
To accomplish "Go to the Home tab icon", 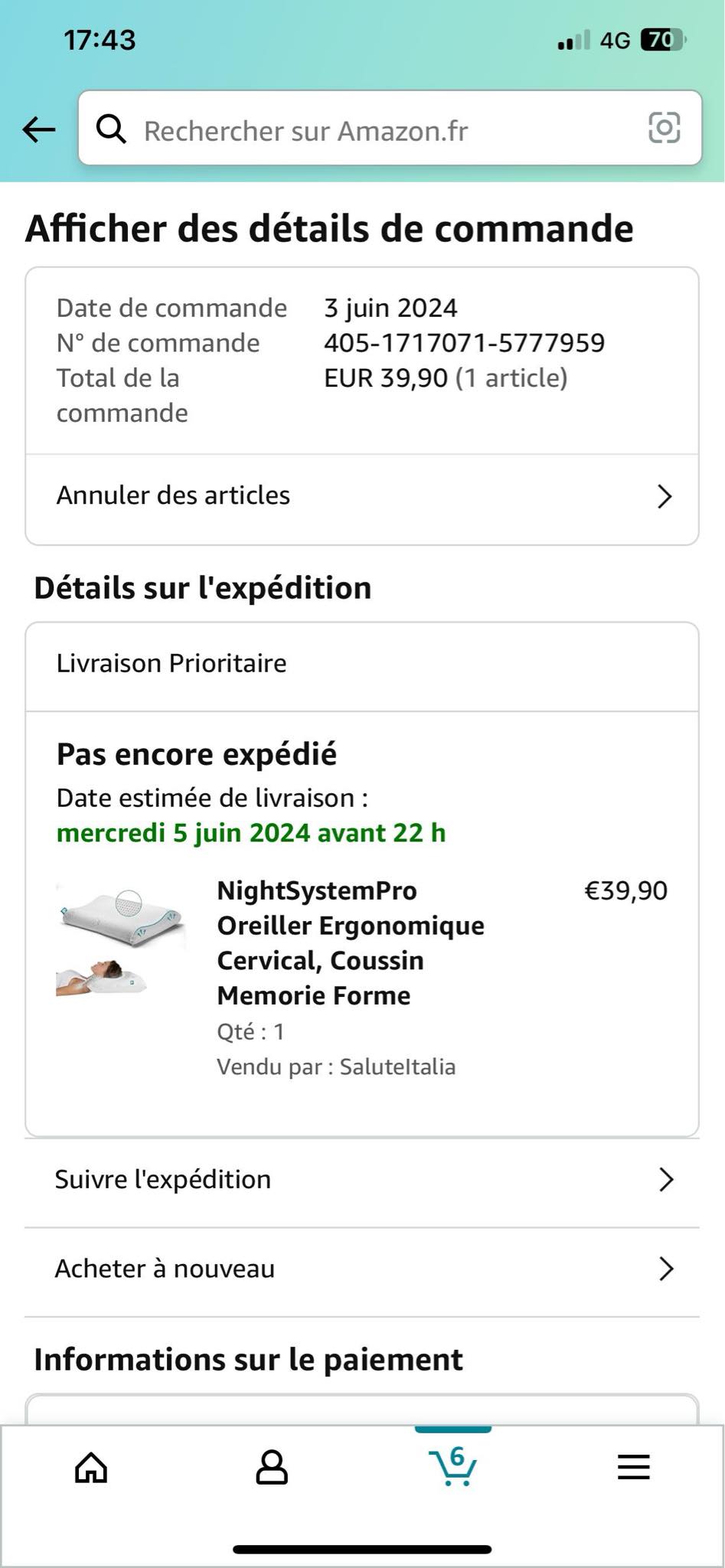I will [x=91, y=1468].
